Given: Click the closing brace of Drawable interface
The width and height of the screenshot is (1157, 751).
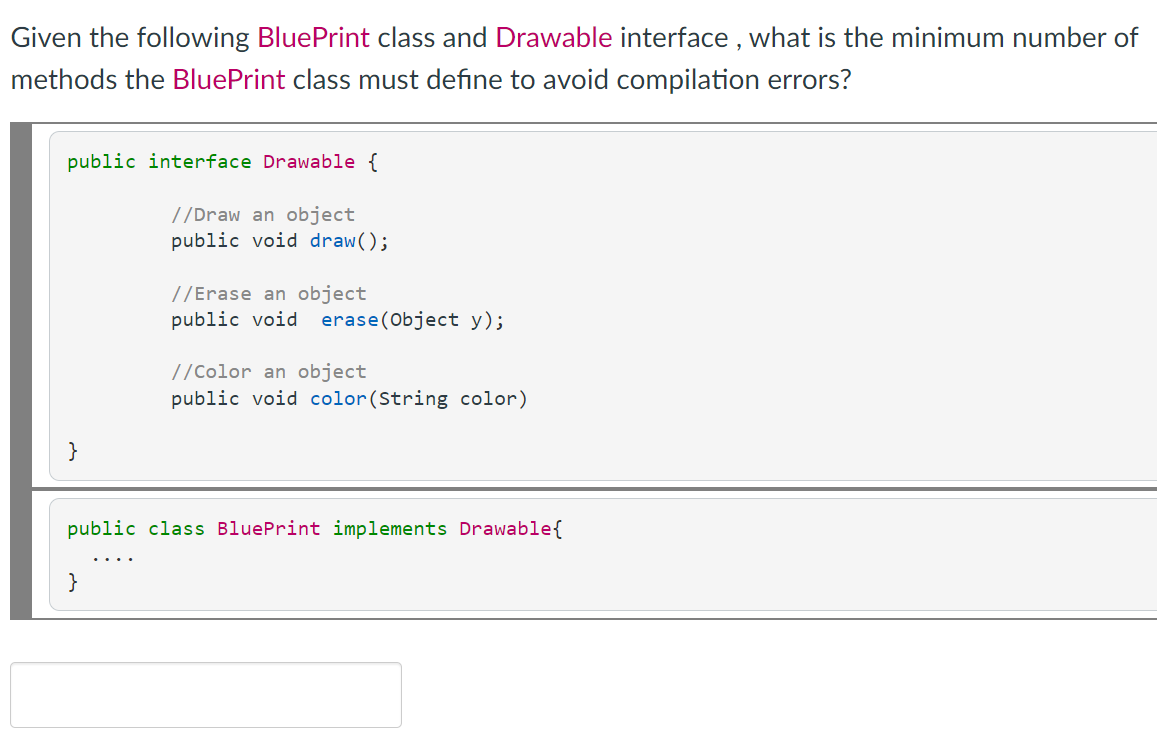Looking at the screenshot, I should pos(72,450).
